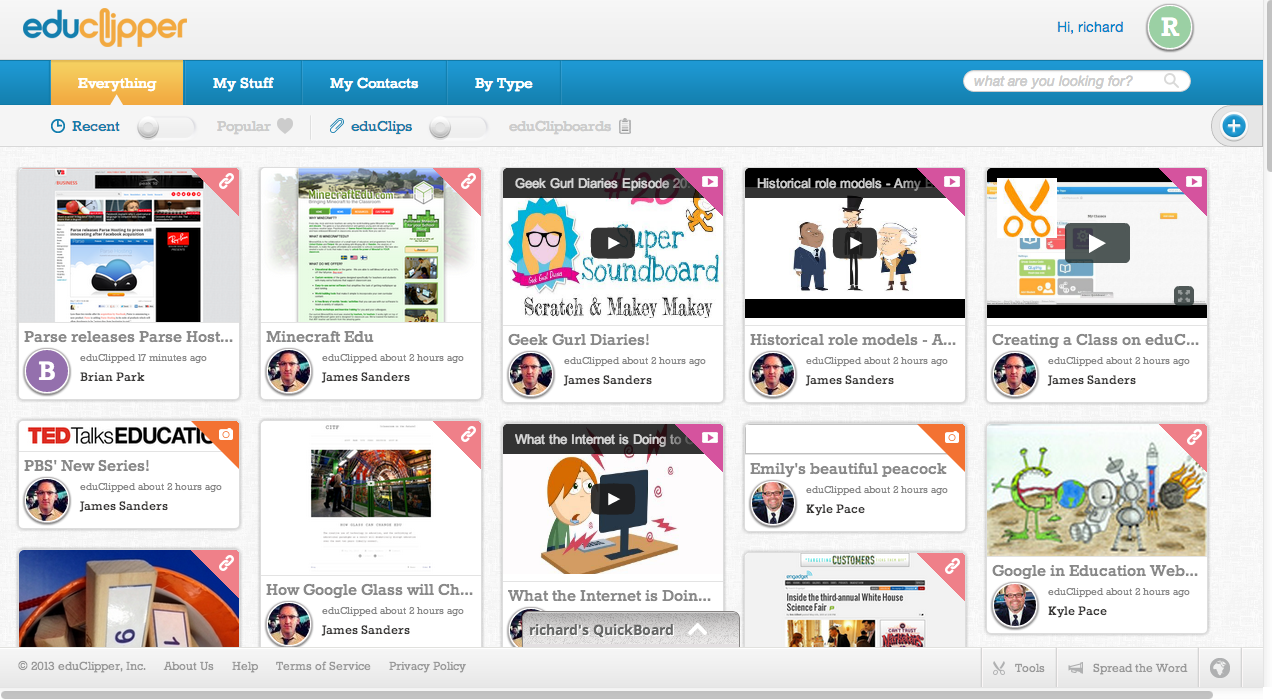Click the blue plus add-clip icon

(x=1234, y=126)
